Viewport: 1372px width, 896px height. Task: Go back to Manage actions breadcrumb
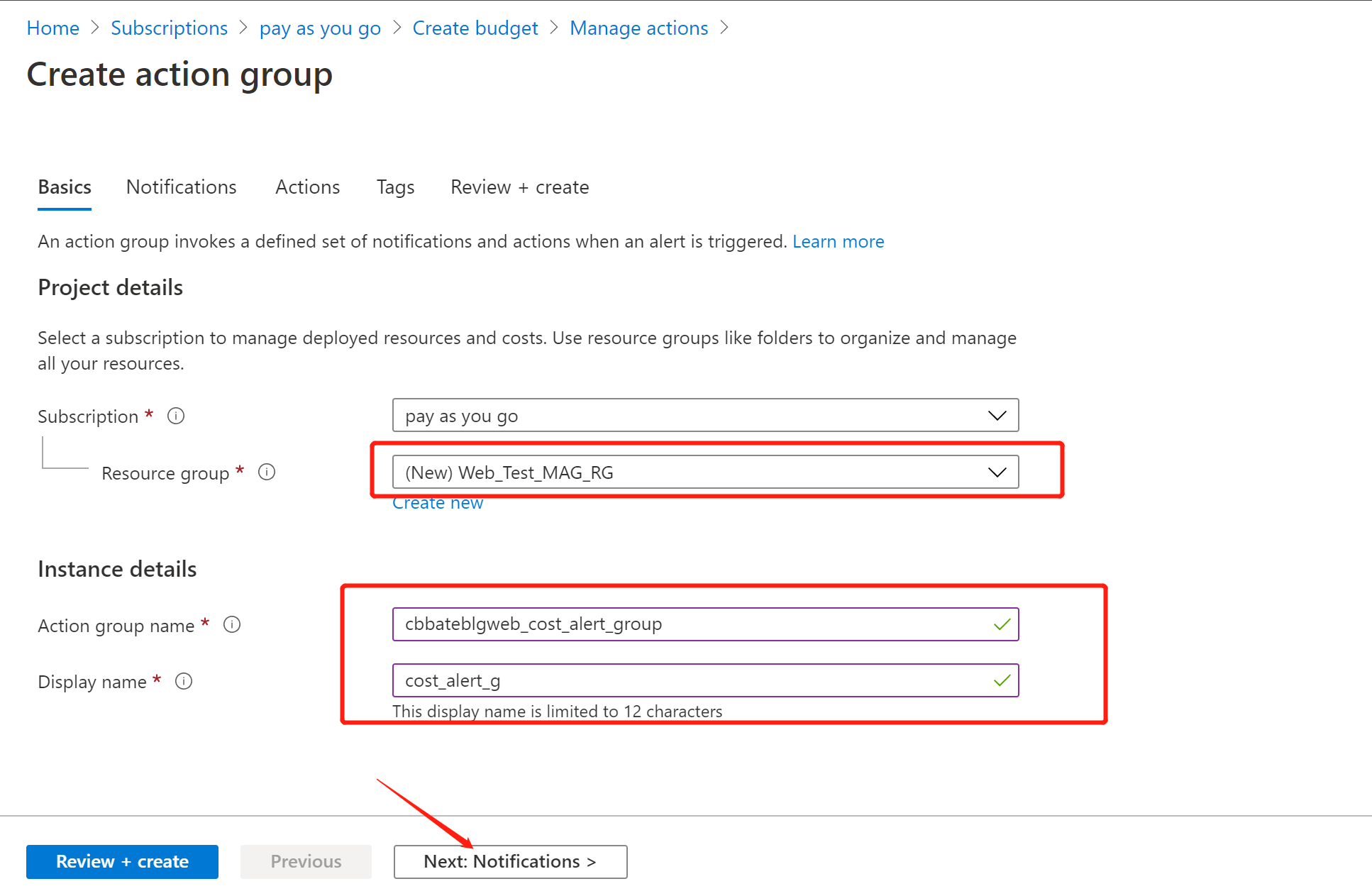638,28
